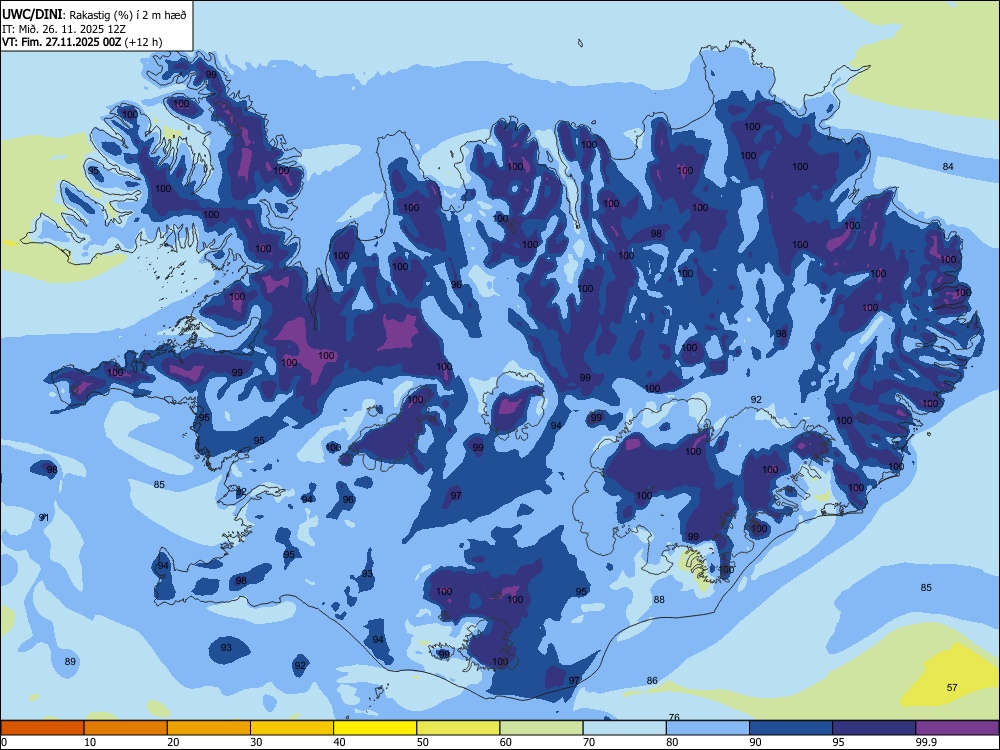The height and width of the screenshot is (750, 1000).
Task: Click the '86' humidity value on the map
Action: (652, 680)
